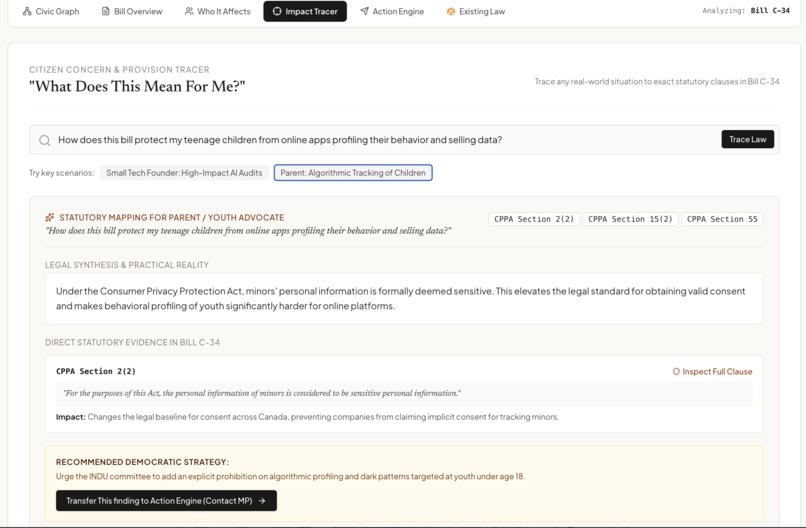Click the Urge the INDU committee recommendation text
The height and width of the screenshot is (528, 806).
click(290, 477)
